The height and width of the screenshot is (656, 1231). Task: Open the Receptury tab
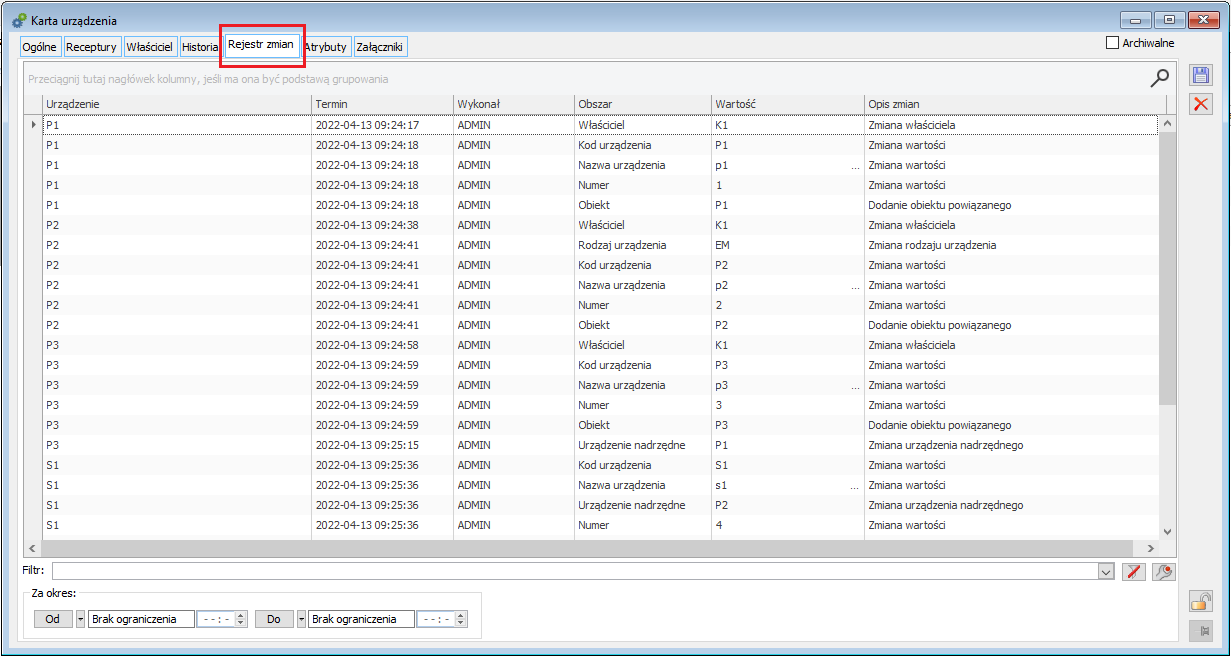(92, 47)
